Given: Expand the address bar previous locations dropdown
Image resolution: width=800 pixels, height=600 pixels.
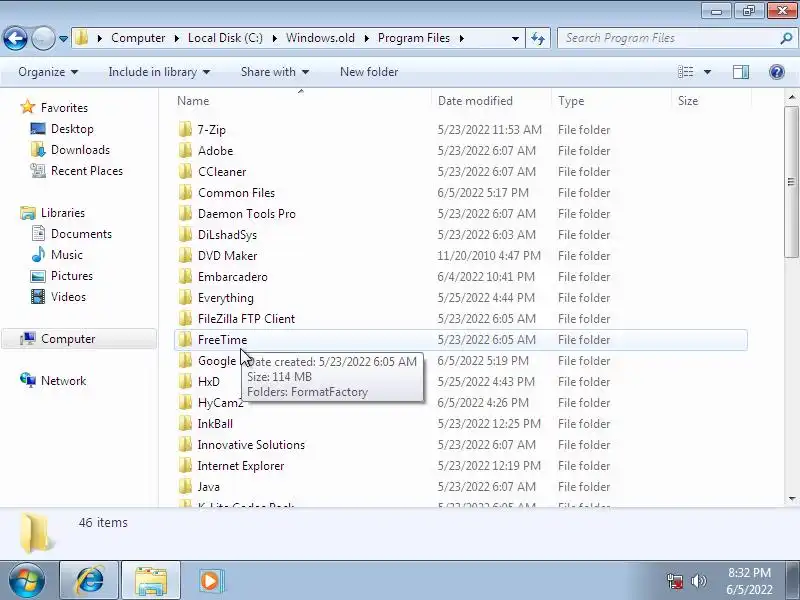Looking at the screenshot, I should coord(515,38).
